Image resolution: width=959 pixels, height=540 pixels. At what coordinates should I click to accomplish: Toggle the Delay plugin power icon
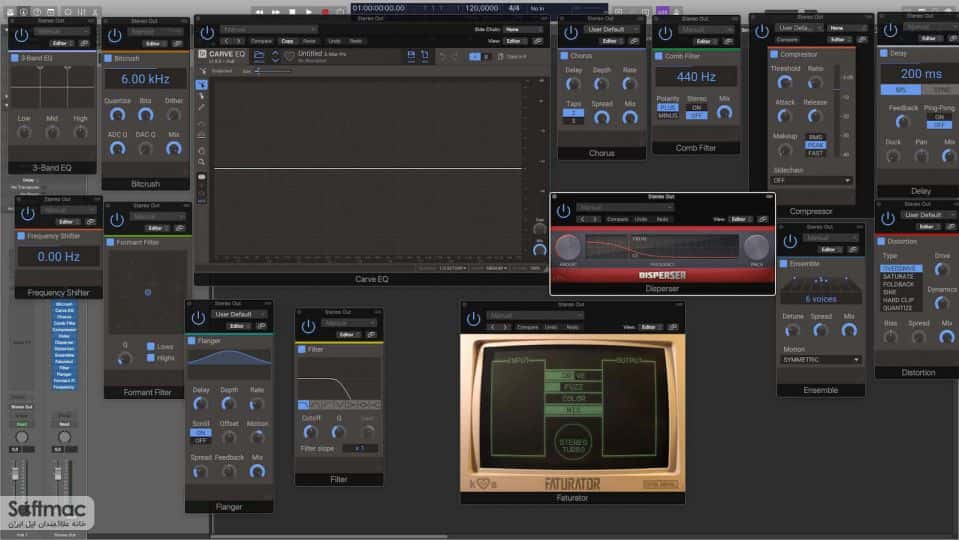[x=890, y=30]
